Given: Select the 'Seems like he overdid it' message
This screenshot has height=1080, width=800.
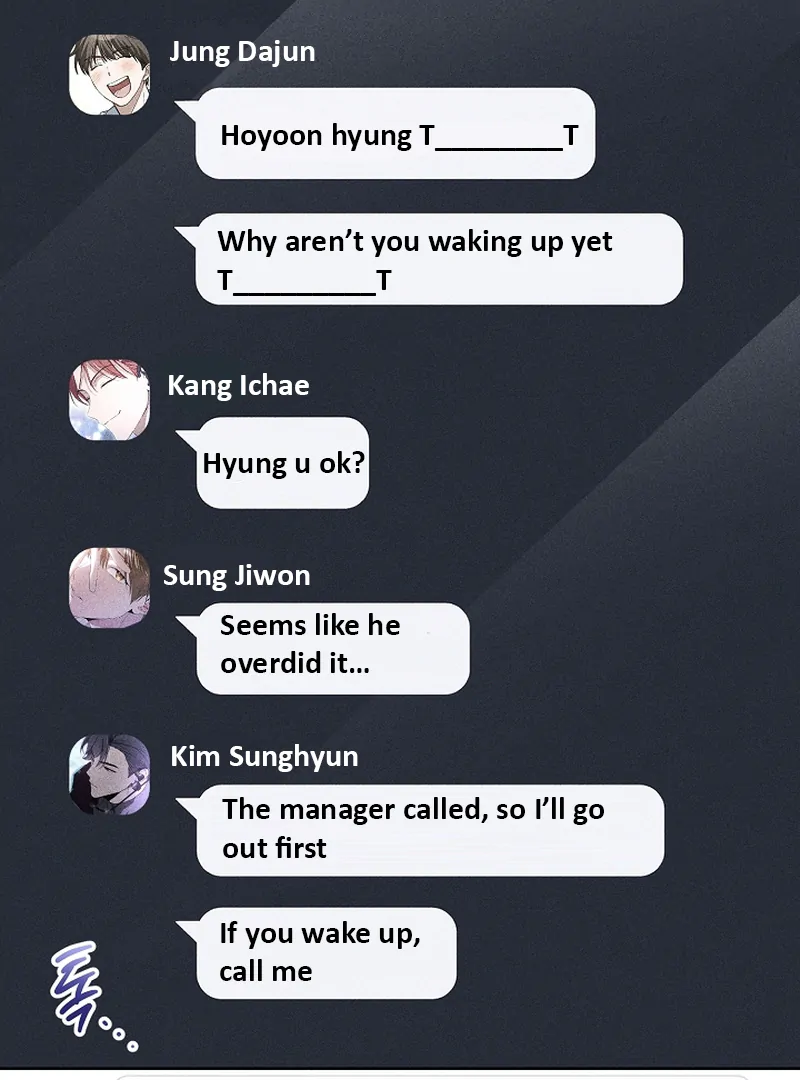Looking at the screenshot, I should 333,648.
